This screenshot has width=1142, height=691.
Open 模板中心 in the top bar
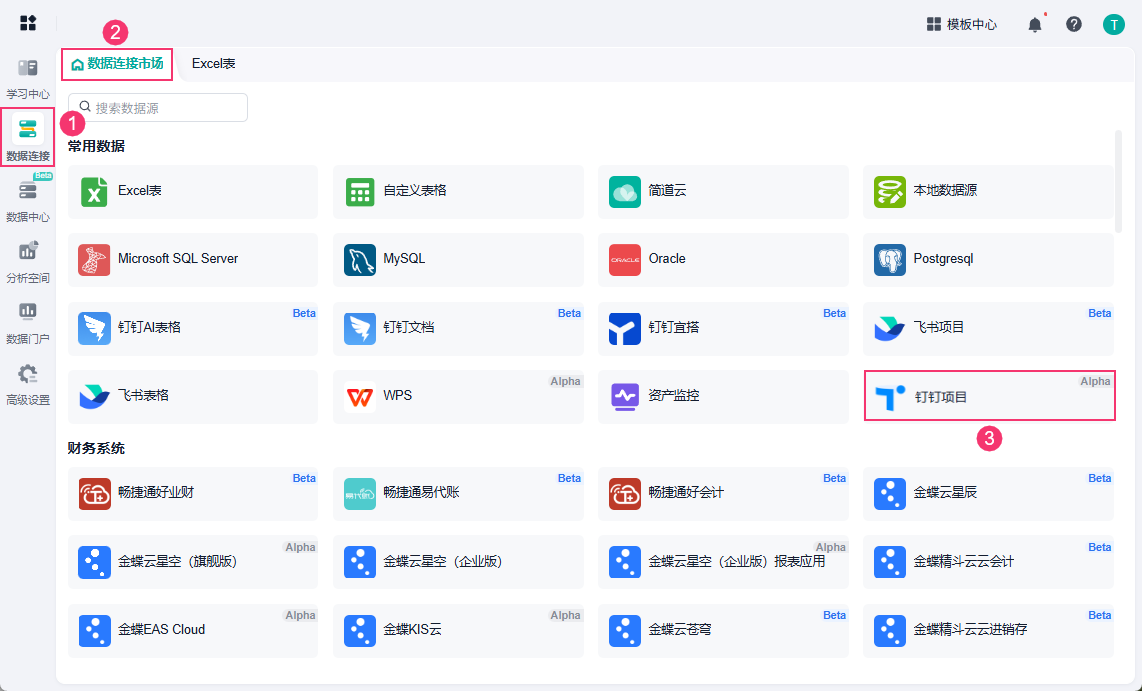tap(961, 24)
